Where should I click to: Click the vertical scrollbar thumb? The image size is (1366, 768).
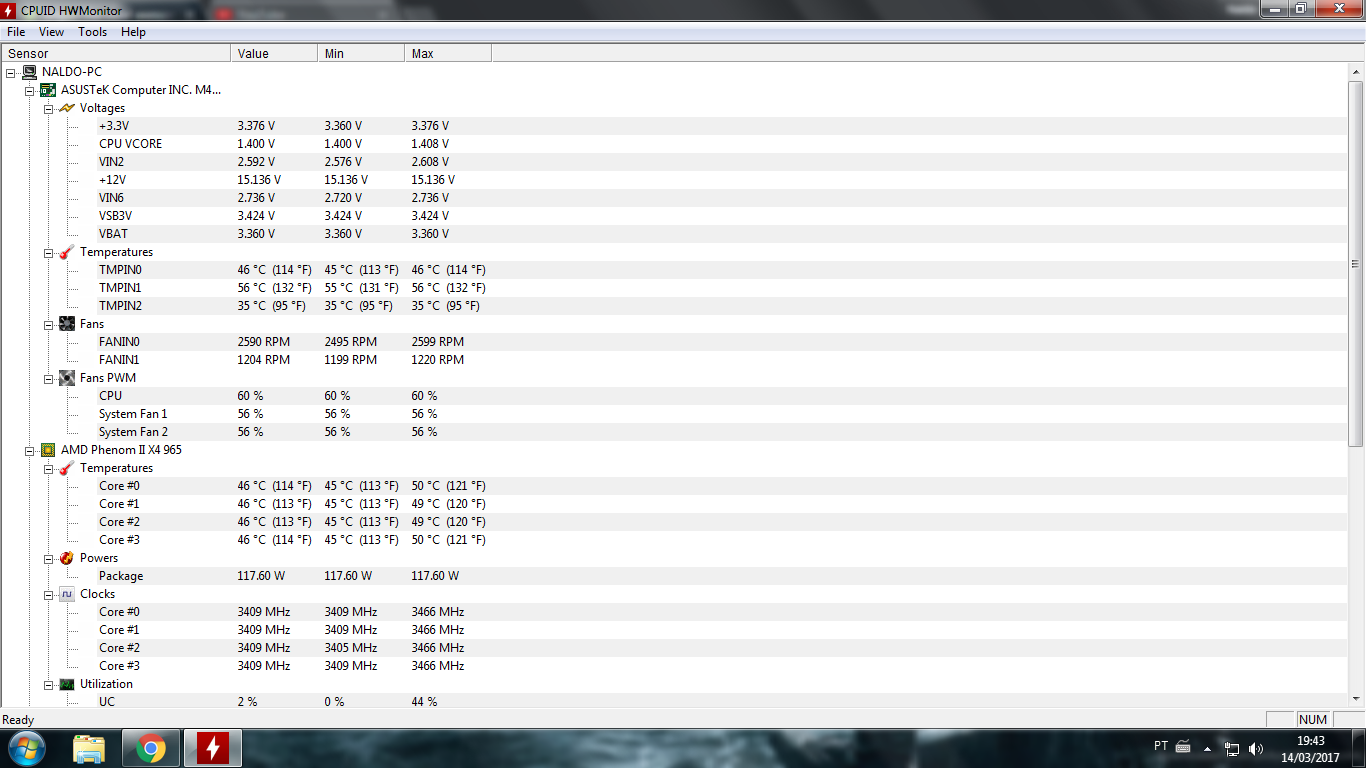[x=1356, y=264]
